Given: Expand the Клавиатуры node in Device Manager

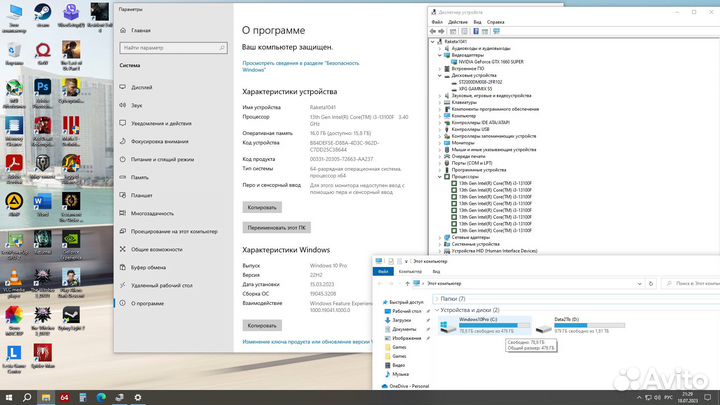Looking at the screenshot, I should point(439,102).
